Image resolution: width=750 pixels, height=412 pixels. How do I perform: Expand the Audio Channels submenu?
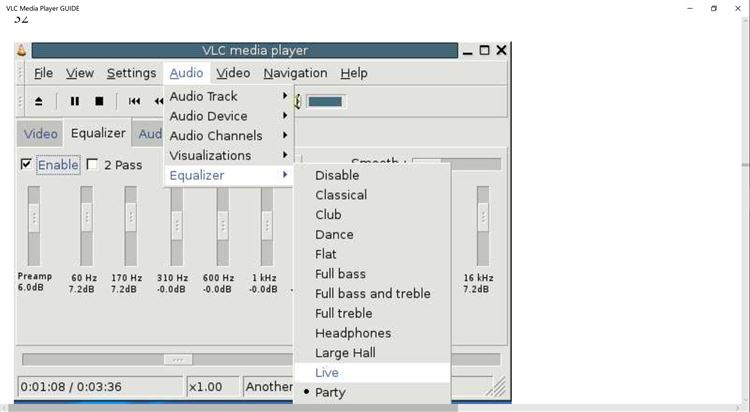coord(228,136)
